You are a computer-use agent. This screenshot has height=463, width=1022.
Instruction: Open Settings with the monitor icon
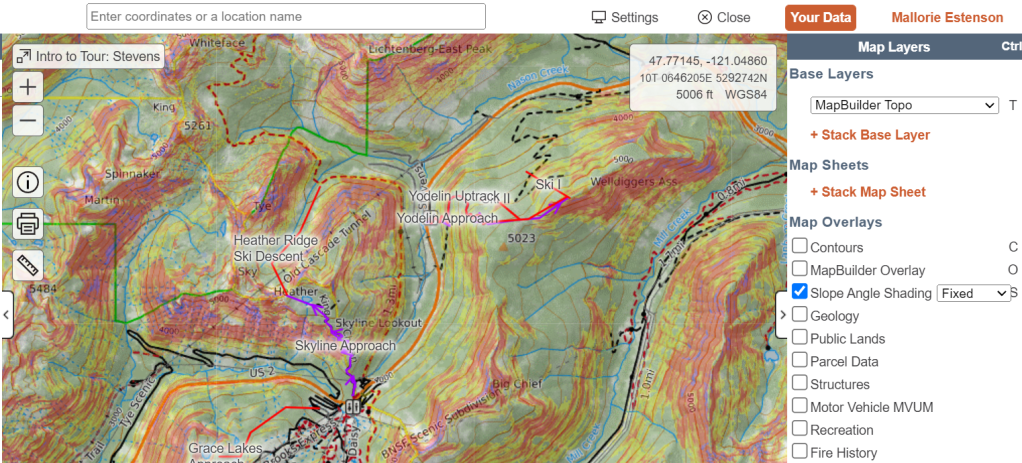(x=624, y=17)
